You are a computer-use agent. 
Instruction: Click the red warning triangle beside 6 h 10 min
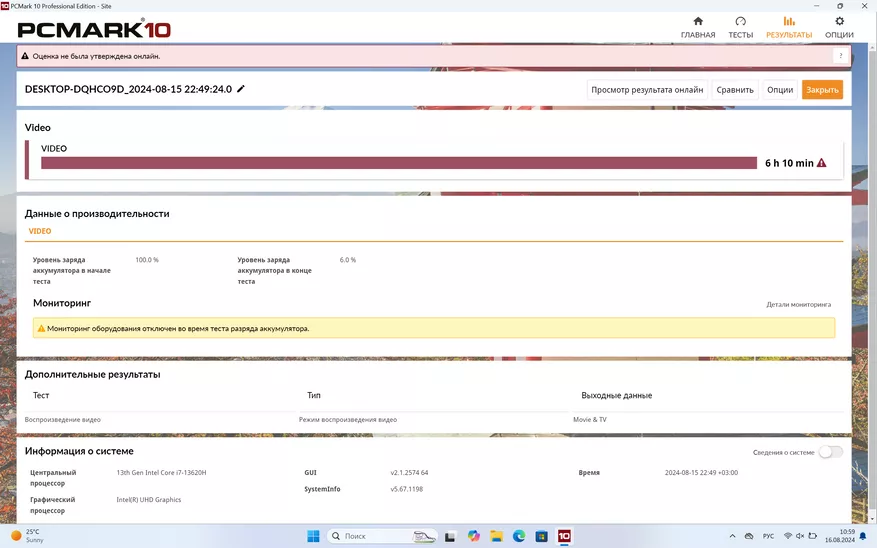(822, 163)
